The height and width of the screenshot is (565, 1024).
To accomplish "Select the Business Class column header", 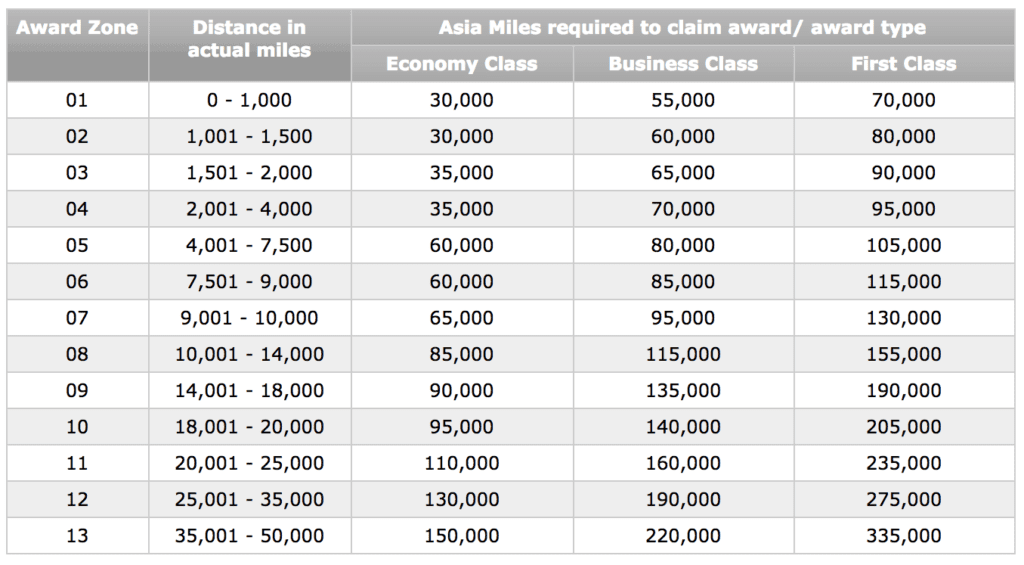I will [x=683, y=64].
